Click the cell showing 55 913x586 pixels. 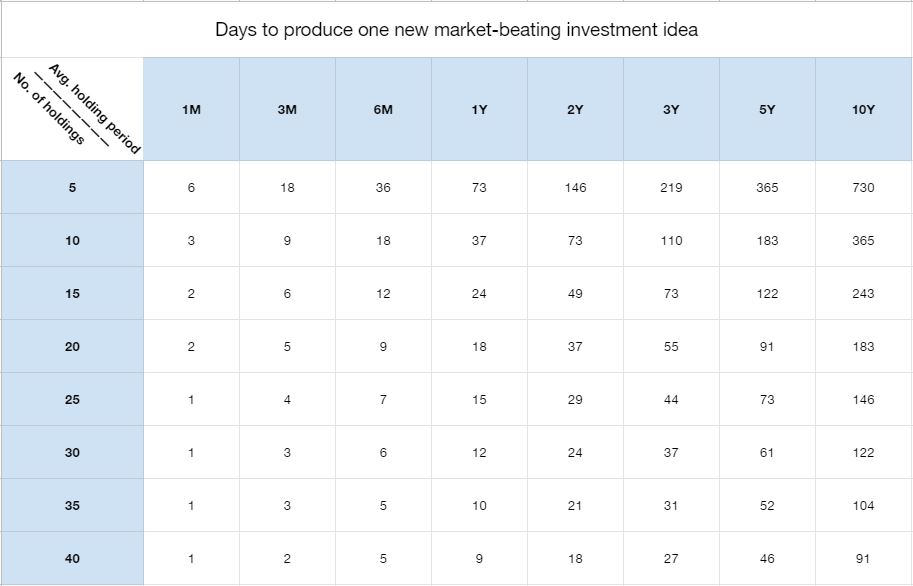[671, 347]
